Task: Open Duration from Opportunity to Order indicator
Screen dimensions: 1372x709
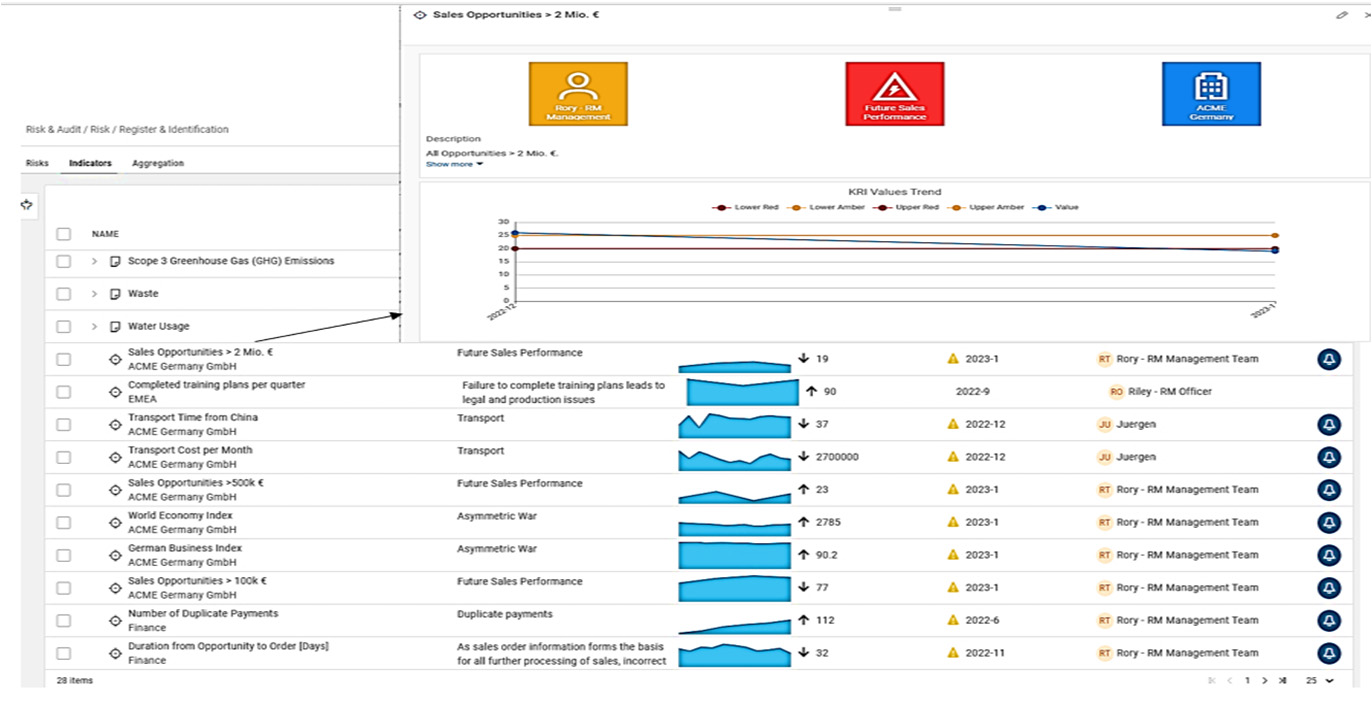Action: click(x=228, y=646)
